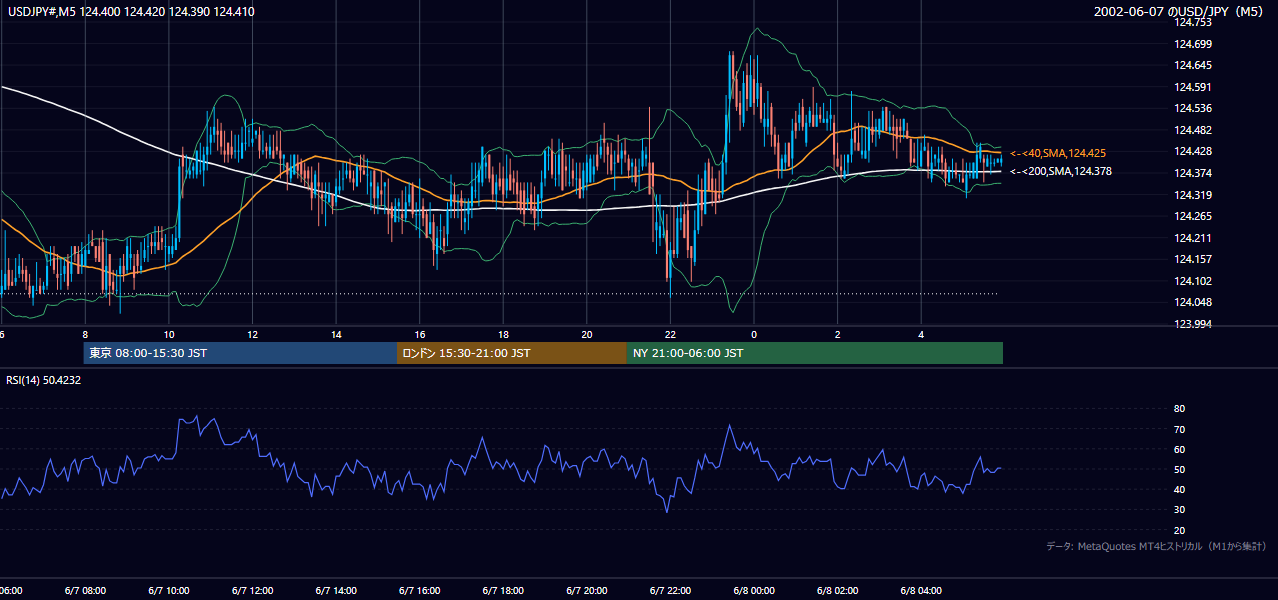Viewport: 1278px width, 600px height.
Task: Click the RSI(14) 50.4232 indicator label
Action: point(44,380)
